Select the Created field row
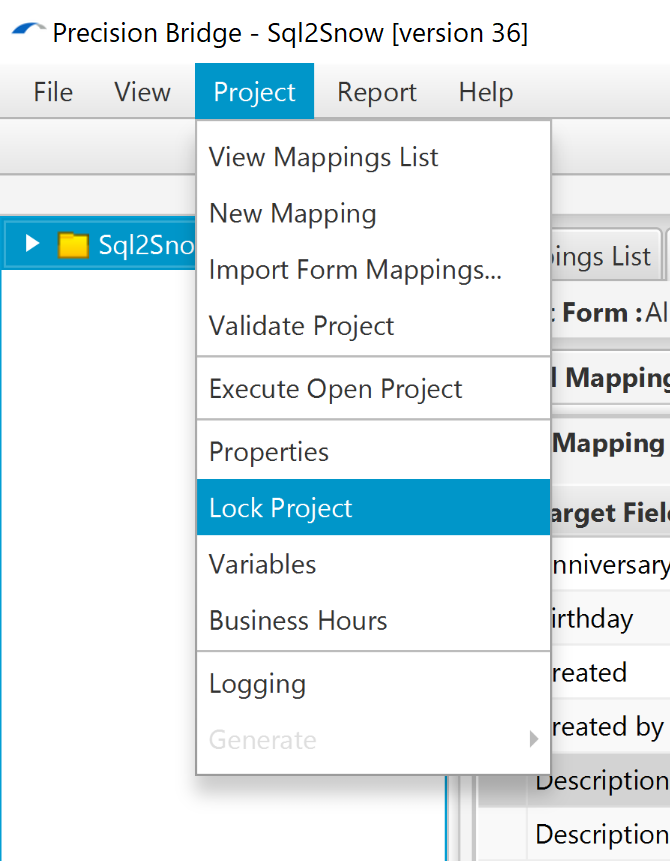This screenshot has width=670, height=861. pyautogui.click(x=610, y=672)
